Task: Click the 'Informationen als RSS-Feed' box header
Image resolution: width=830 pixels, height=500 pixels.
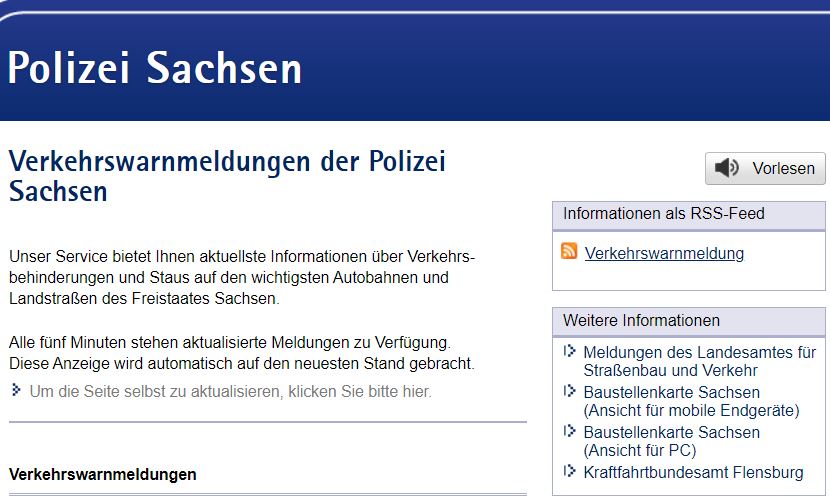Action: point(689,214)
